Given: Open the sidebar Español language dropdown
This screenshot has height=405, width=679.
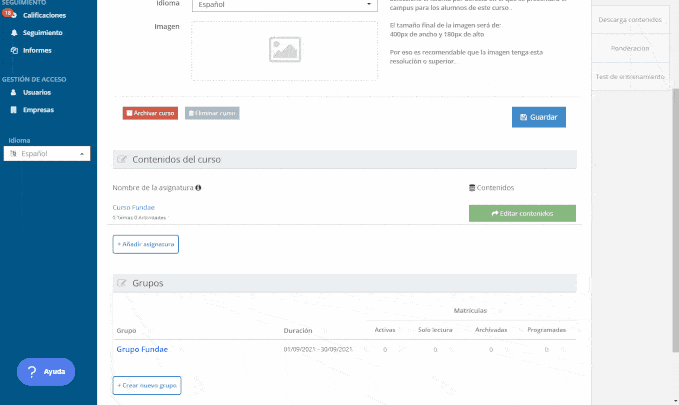Looking at the screenshot, I should point(47,154).
